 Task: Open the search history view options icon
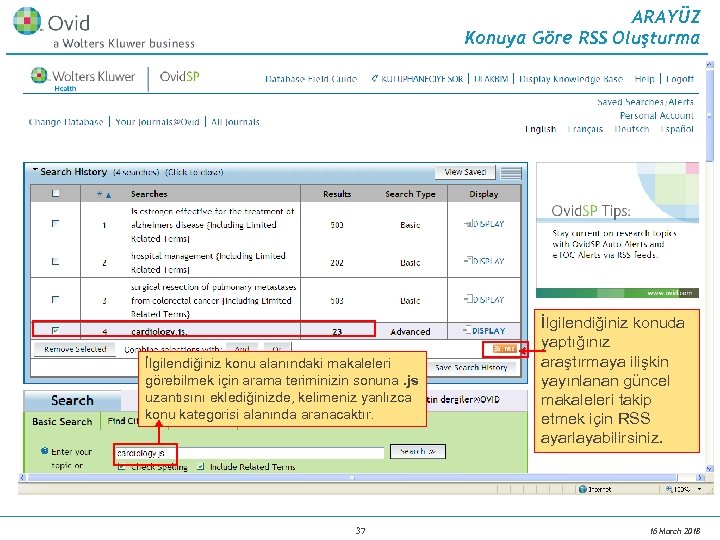tap(511, 173)
